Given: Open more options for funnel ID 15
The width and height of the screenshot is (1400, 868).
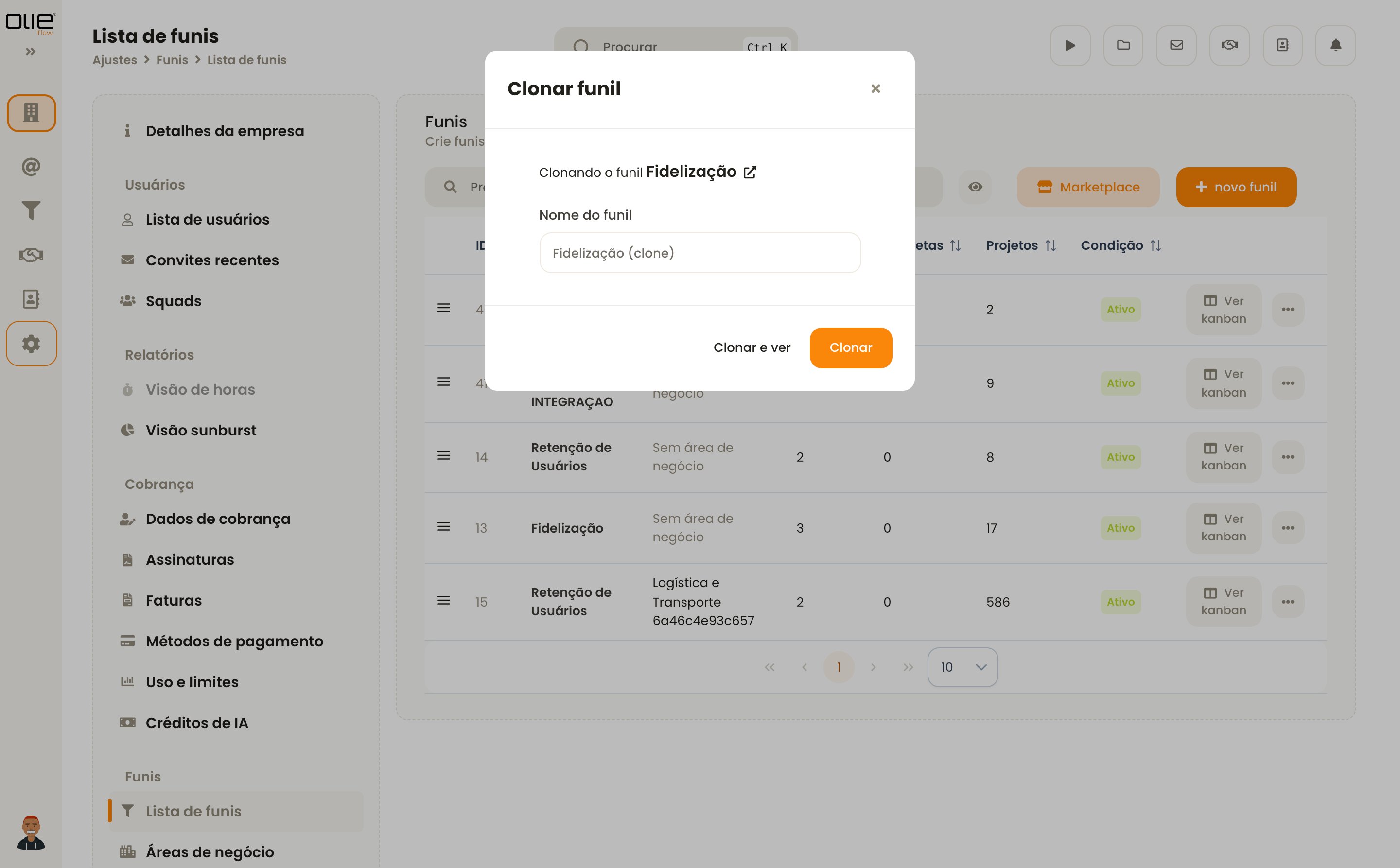Looking at the screenshot, I should 1287,602.
